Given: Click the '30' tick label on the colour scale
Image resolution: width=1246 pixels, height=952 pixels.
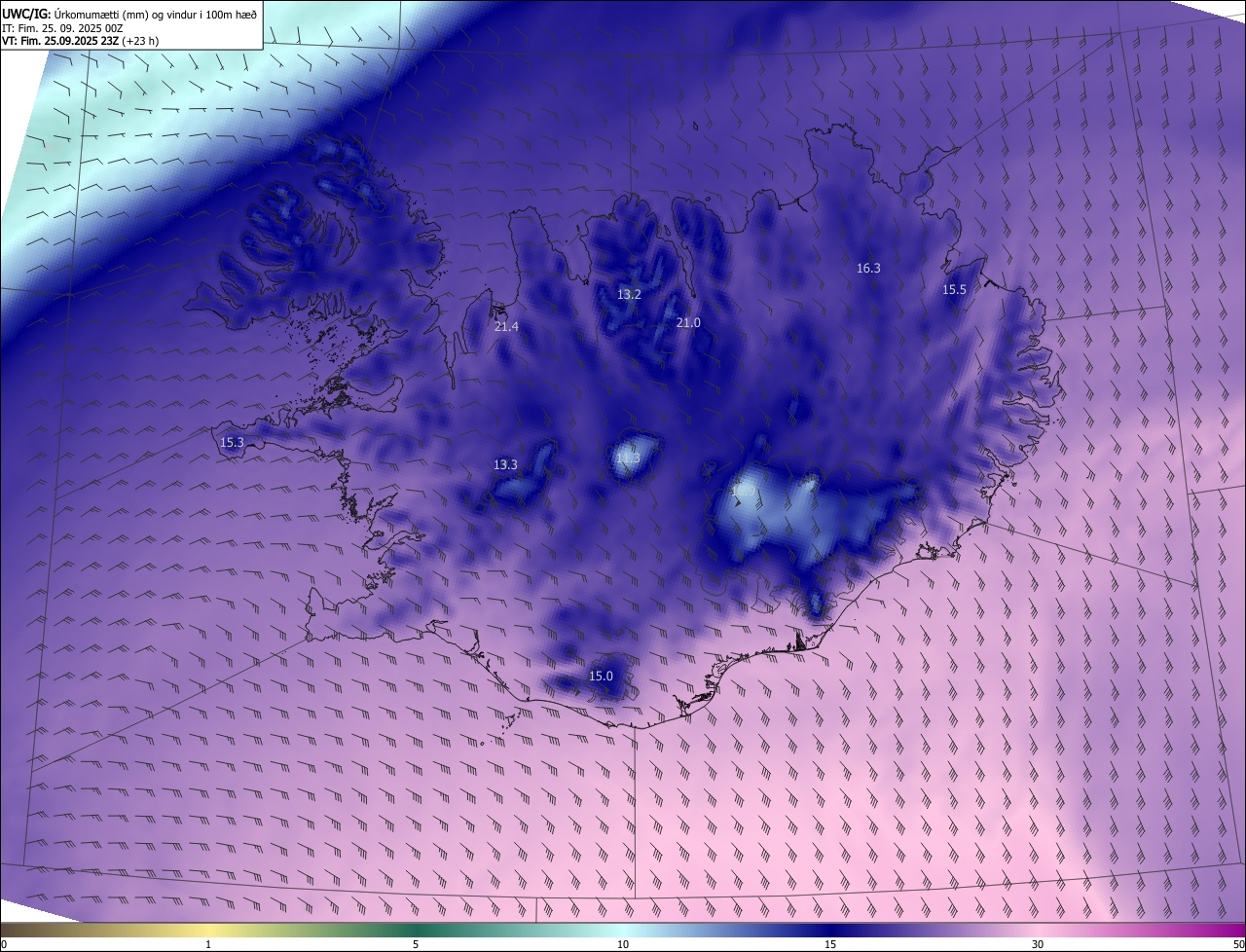Looking at the screenshot, I should point(1038,944).
